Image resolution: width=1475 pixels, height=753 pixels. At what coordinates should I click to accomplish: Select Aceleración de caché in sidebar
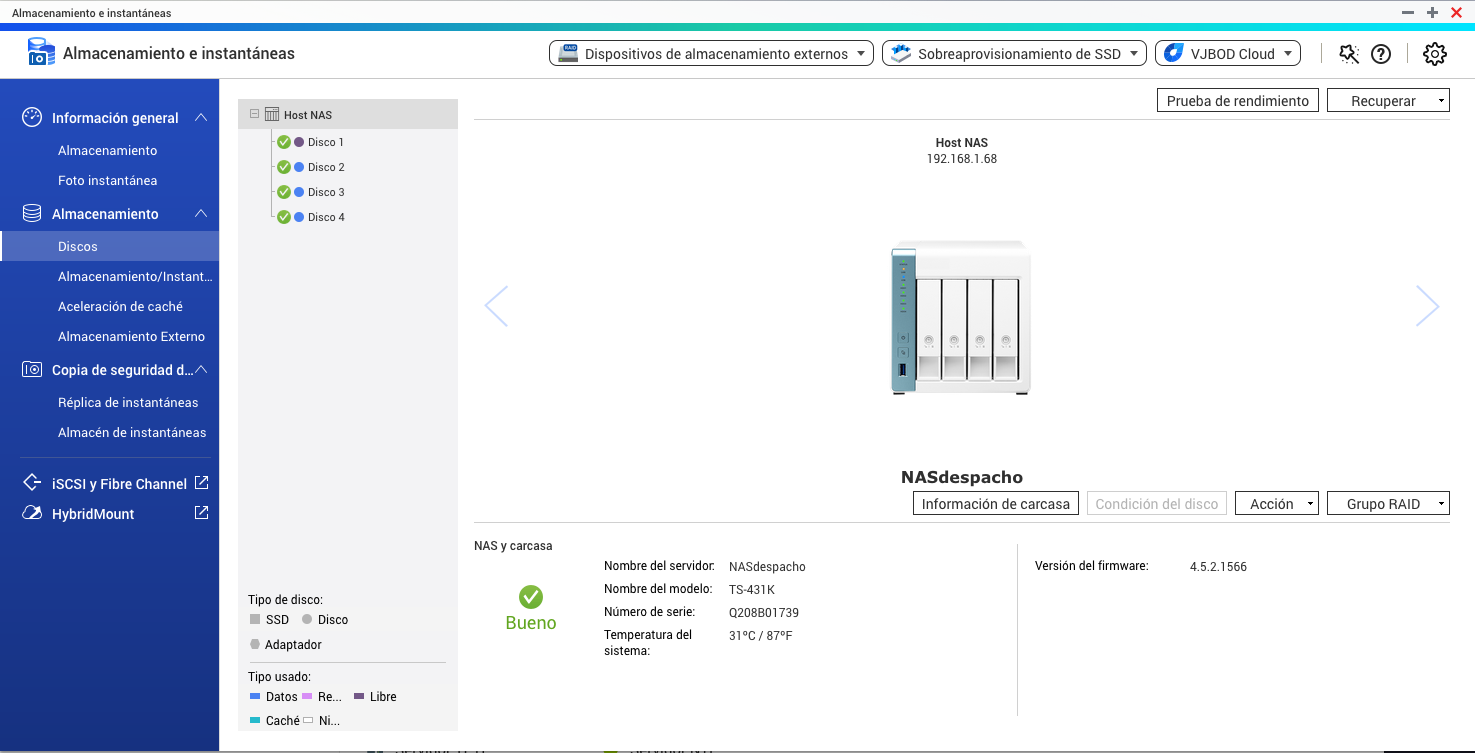120,307
